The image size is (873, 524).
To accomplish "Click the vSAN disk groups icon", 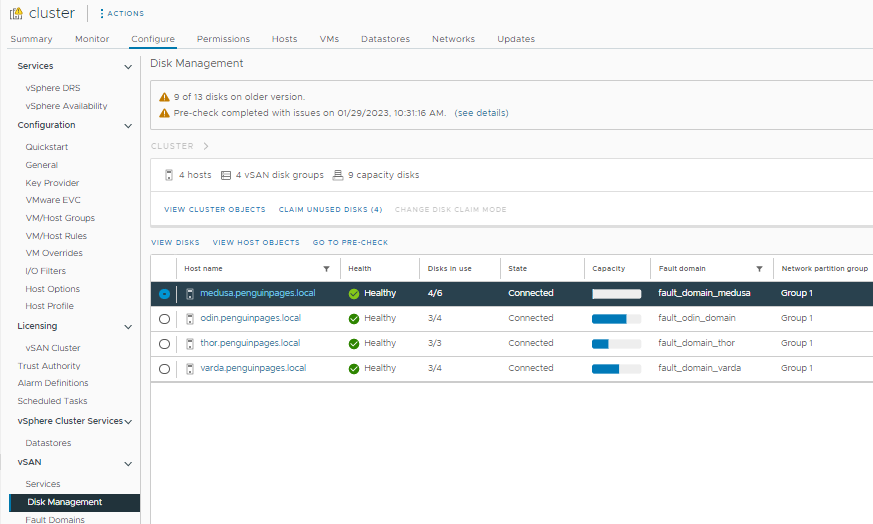I will [x=225, y=175].
